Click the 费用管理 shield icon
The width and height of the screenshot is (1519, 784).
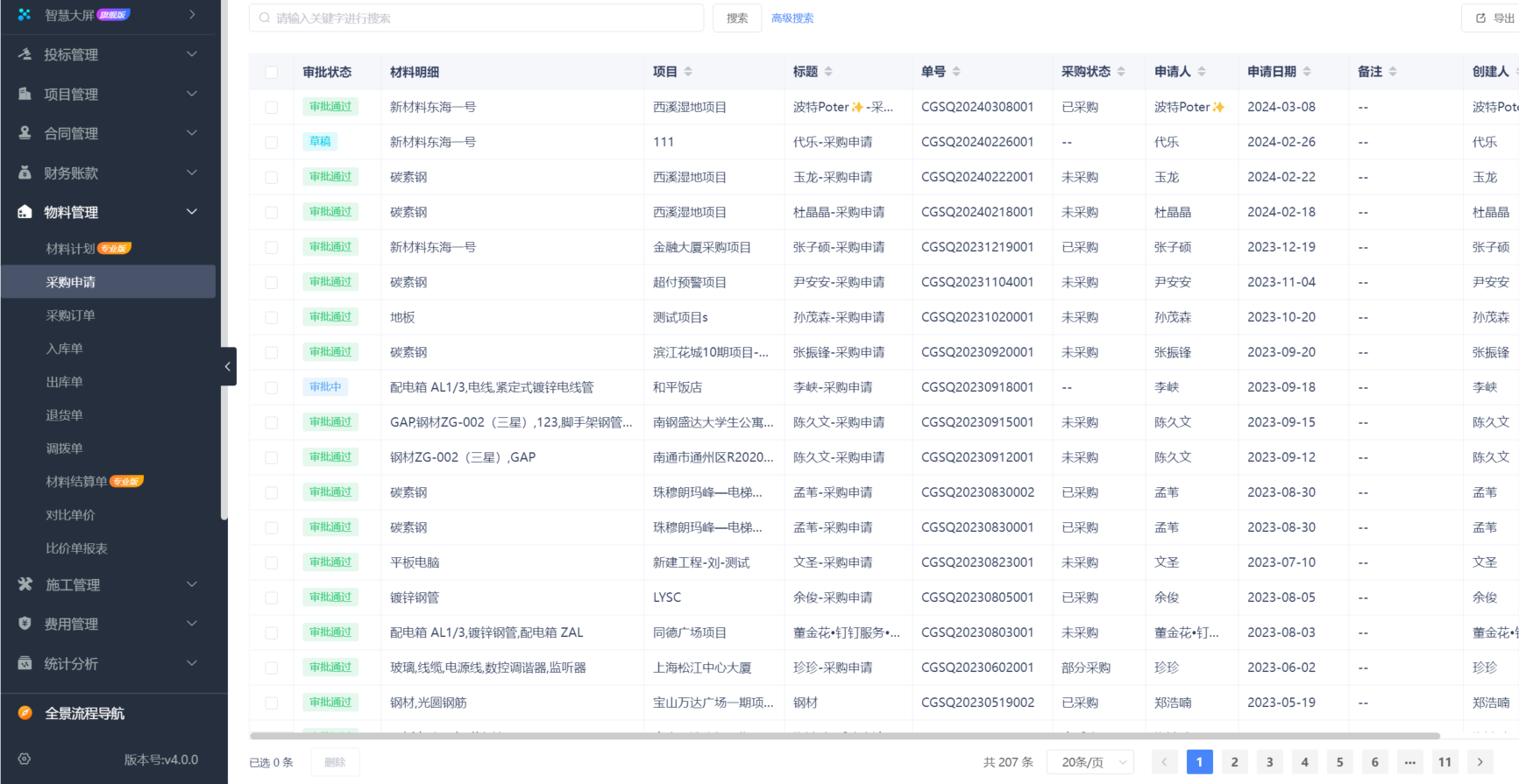pyautogui.click(x=25, y=624)
